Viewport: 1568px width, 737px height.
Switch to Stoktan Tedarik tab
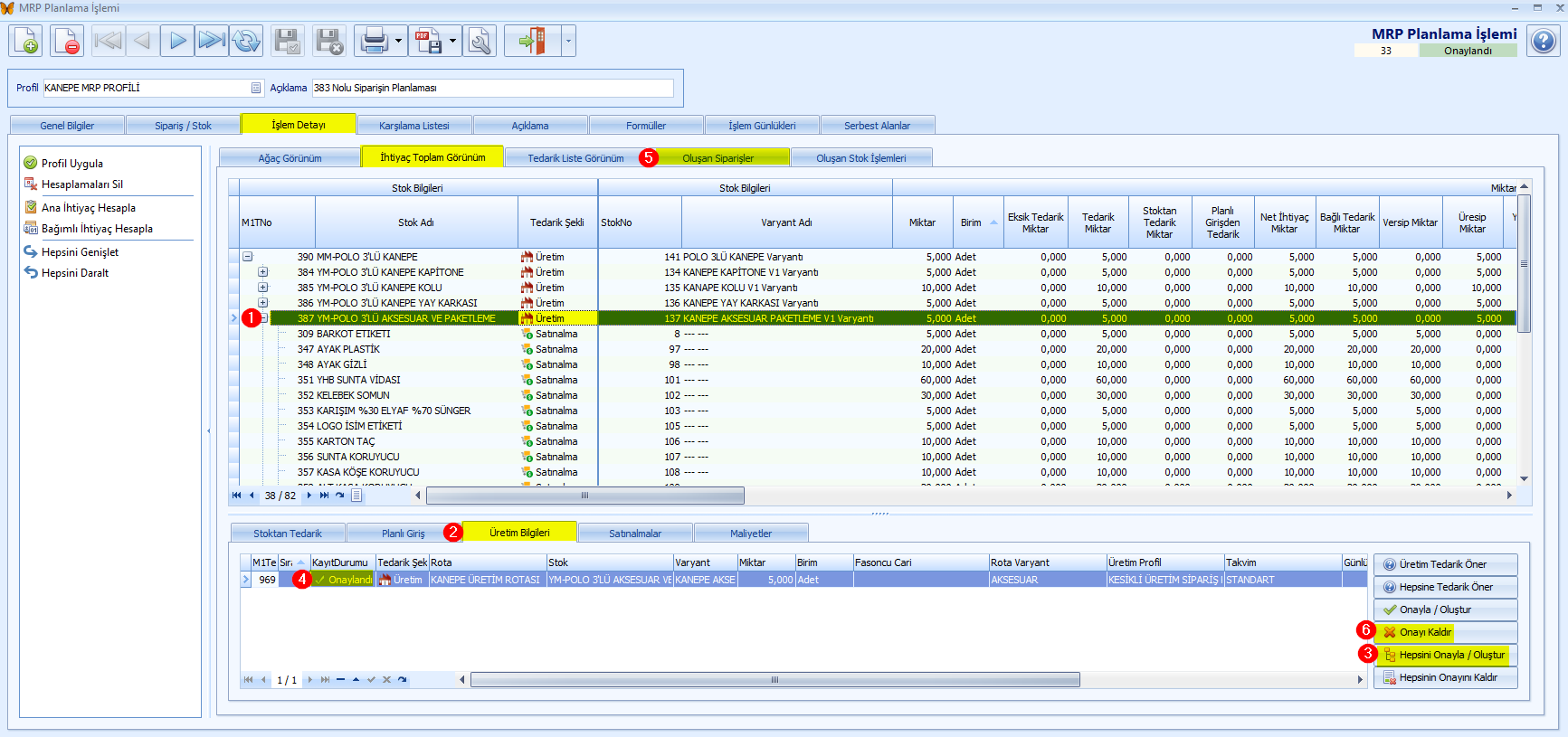[x=287, y=534]
